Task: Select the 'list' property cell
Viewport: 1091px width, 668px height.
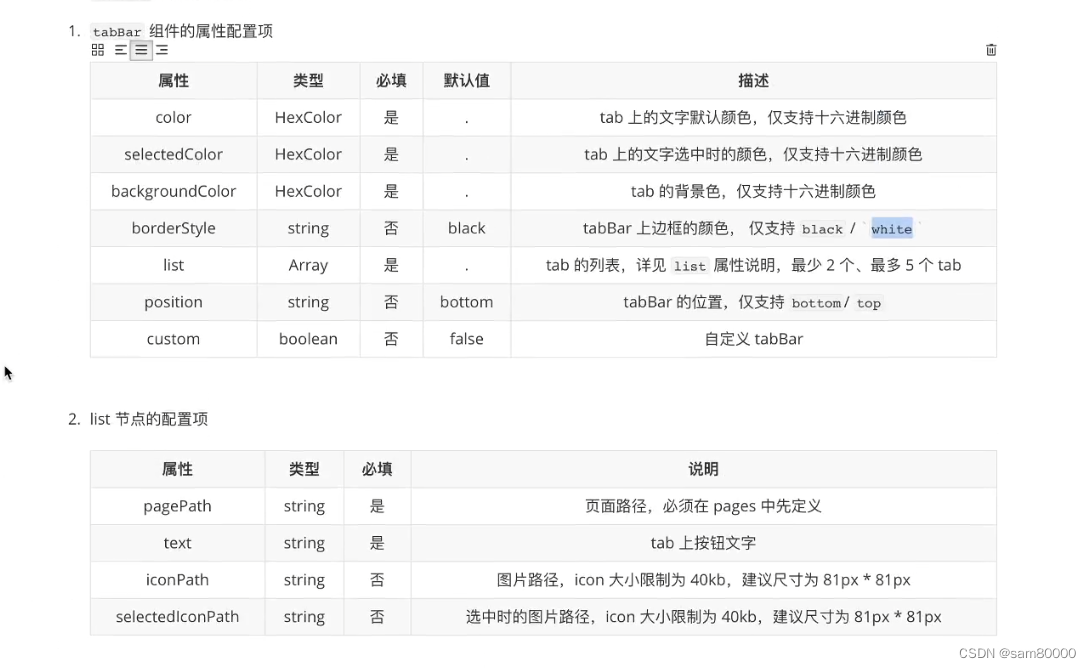Action: tap(173, 265)
